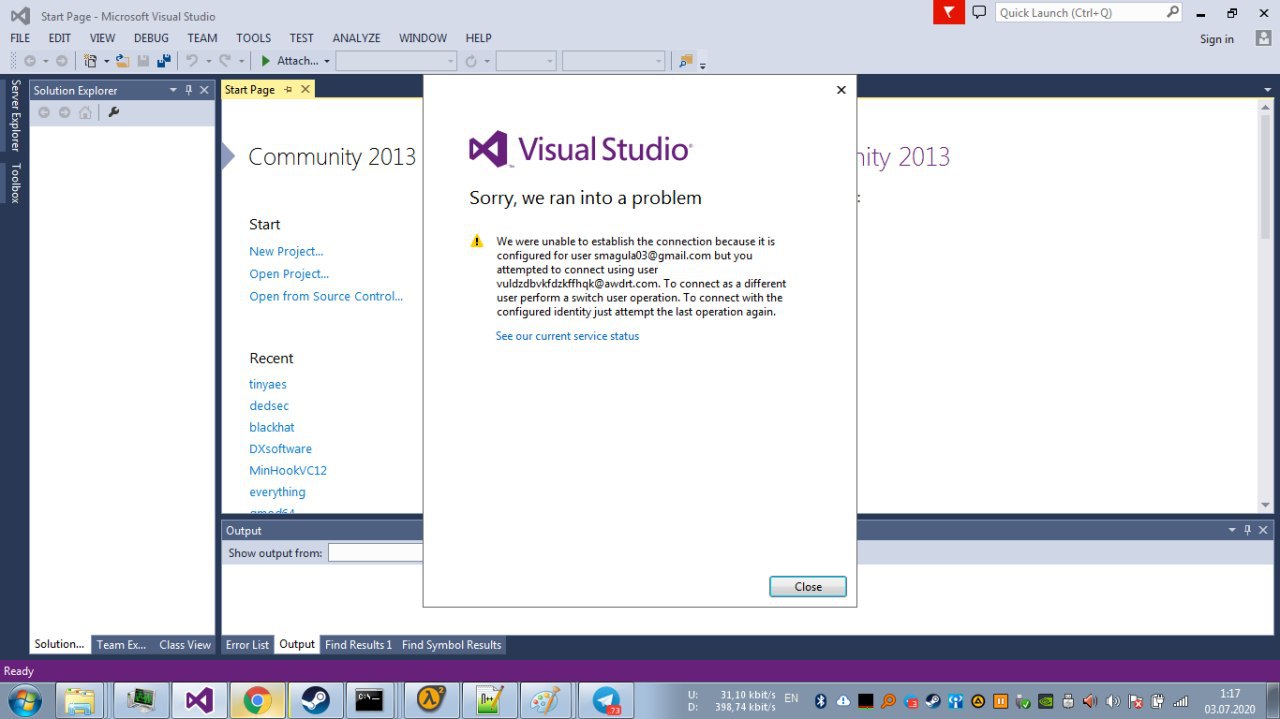1280x719 pixels.
Task: Open the Half-Life 2 taskbar icon
Action: coord(431,700)
